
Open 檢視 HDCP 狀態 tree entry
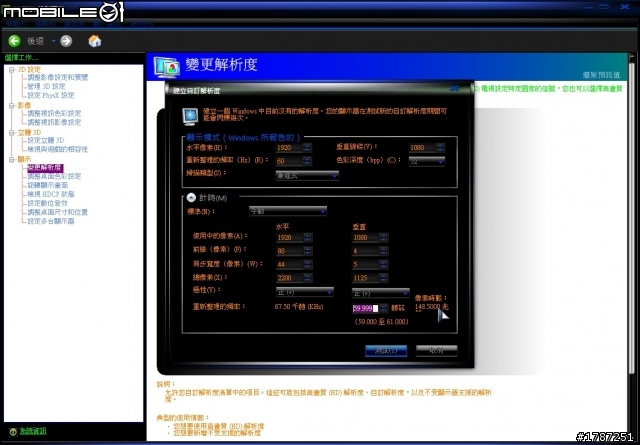coord(51,194)
